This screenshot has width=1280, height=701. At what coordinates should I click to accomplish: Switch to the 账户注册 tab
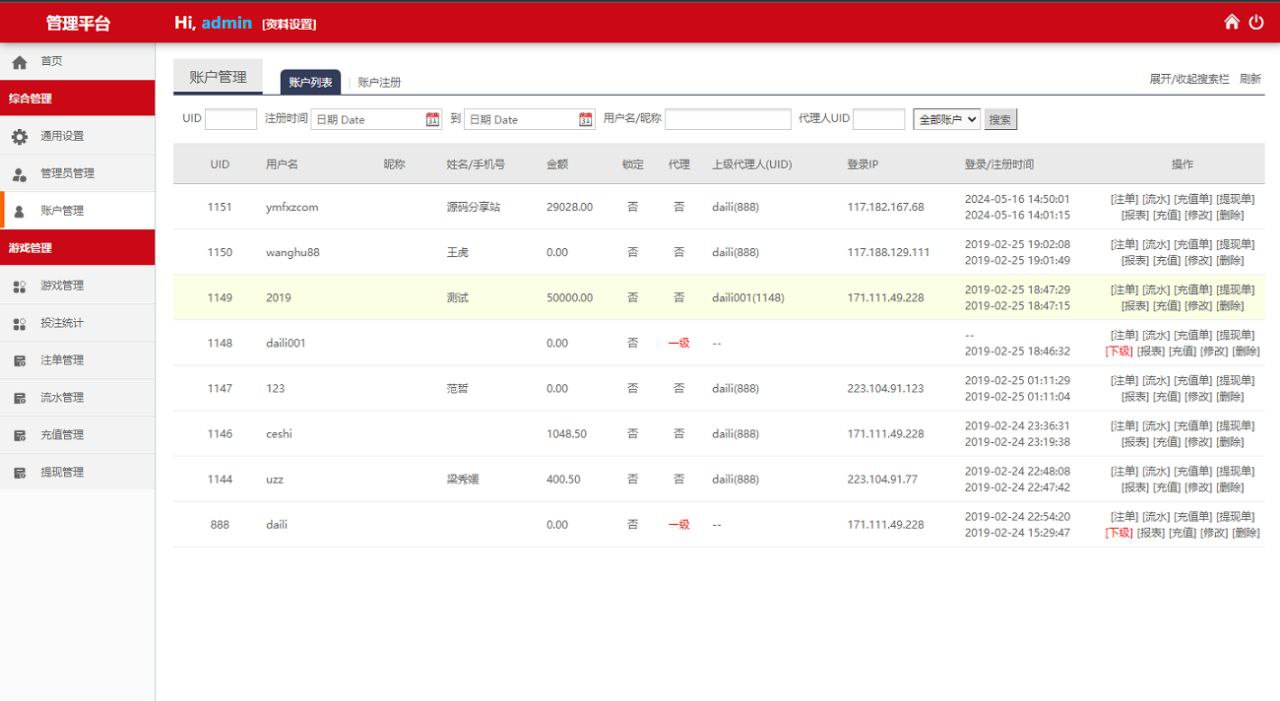379,82
